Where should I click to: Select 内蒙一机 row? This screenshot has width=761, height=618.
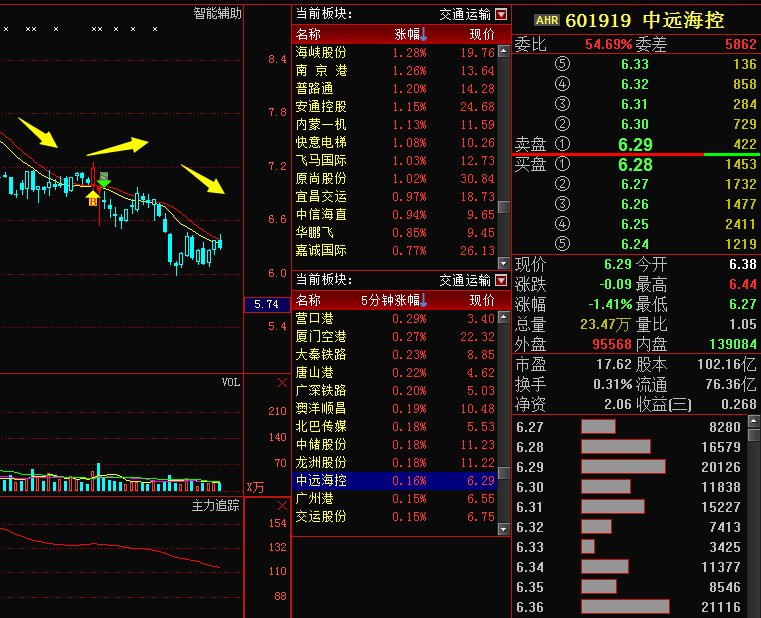pyautogui.click(x=395, y=124)
